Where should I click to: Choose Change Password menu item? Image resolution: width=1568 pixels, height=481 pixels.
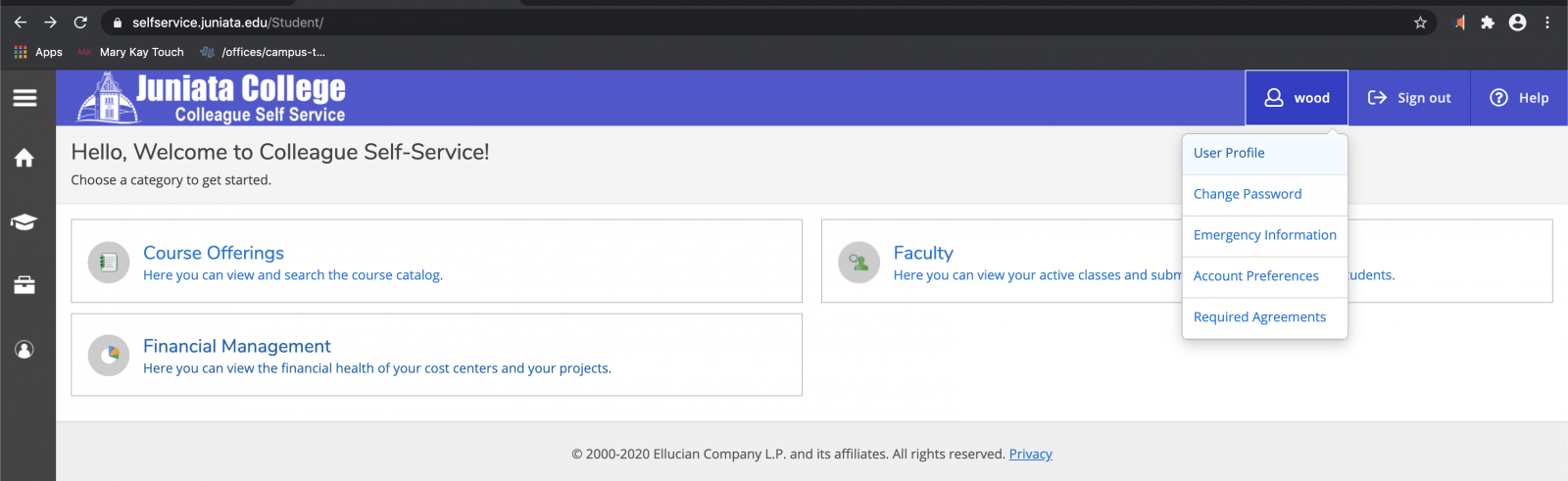click(x=1265, y=195)
